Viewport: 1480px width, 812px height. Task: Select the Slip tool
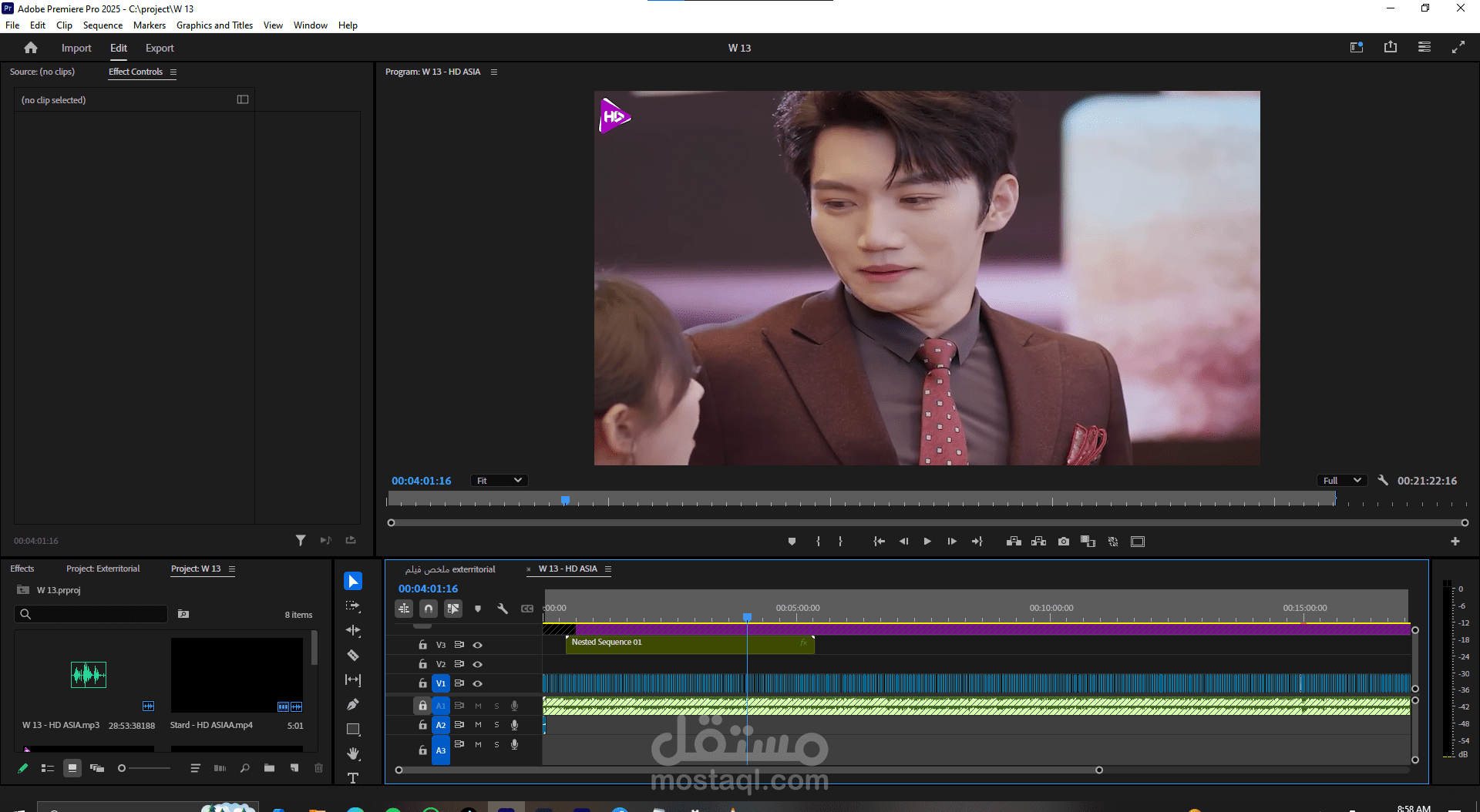(x=353, y=679)
